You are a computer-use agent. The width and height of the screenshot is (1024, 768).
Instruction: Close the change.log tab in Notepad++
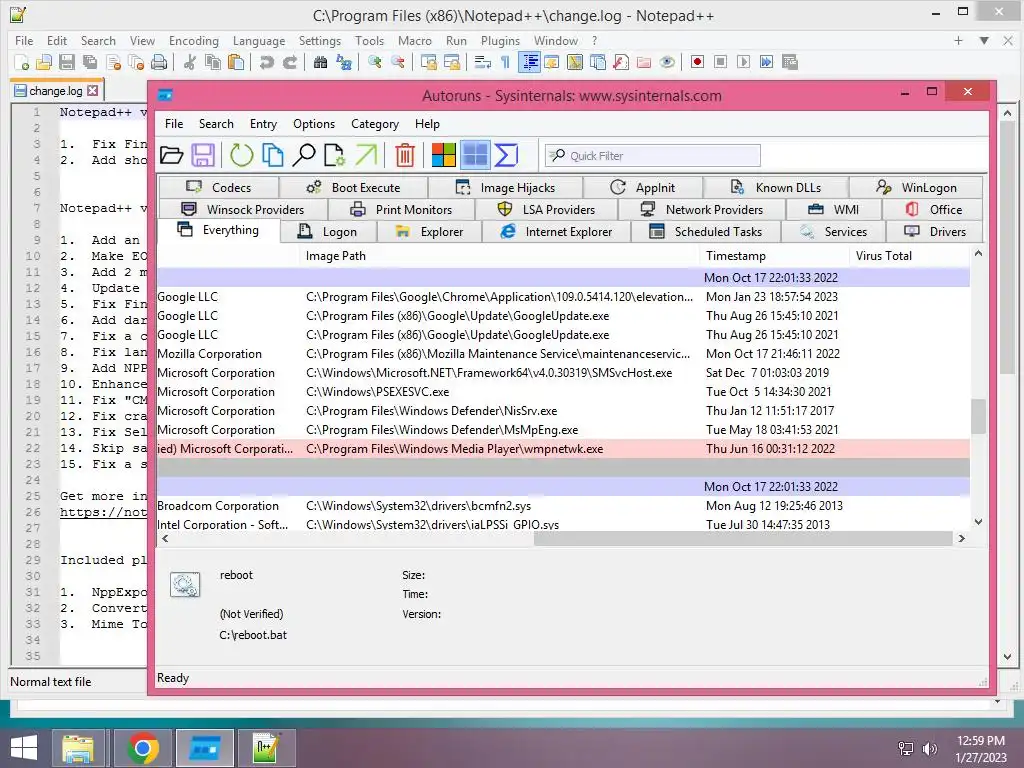pyautogui.click(x=93, y=91)
